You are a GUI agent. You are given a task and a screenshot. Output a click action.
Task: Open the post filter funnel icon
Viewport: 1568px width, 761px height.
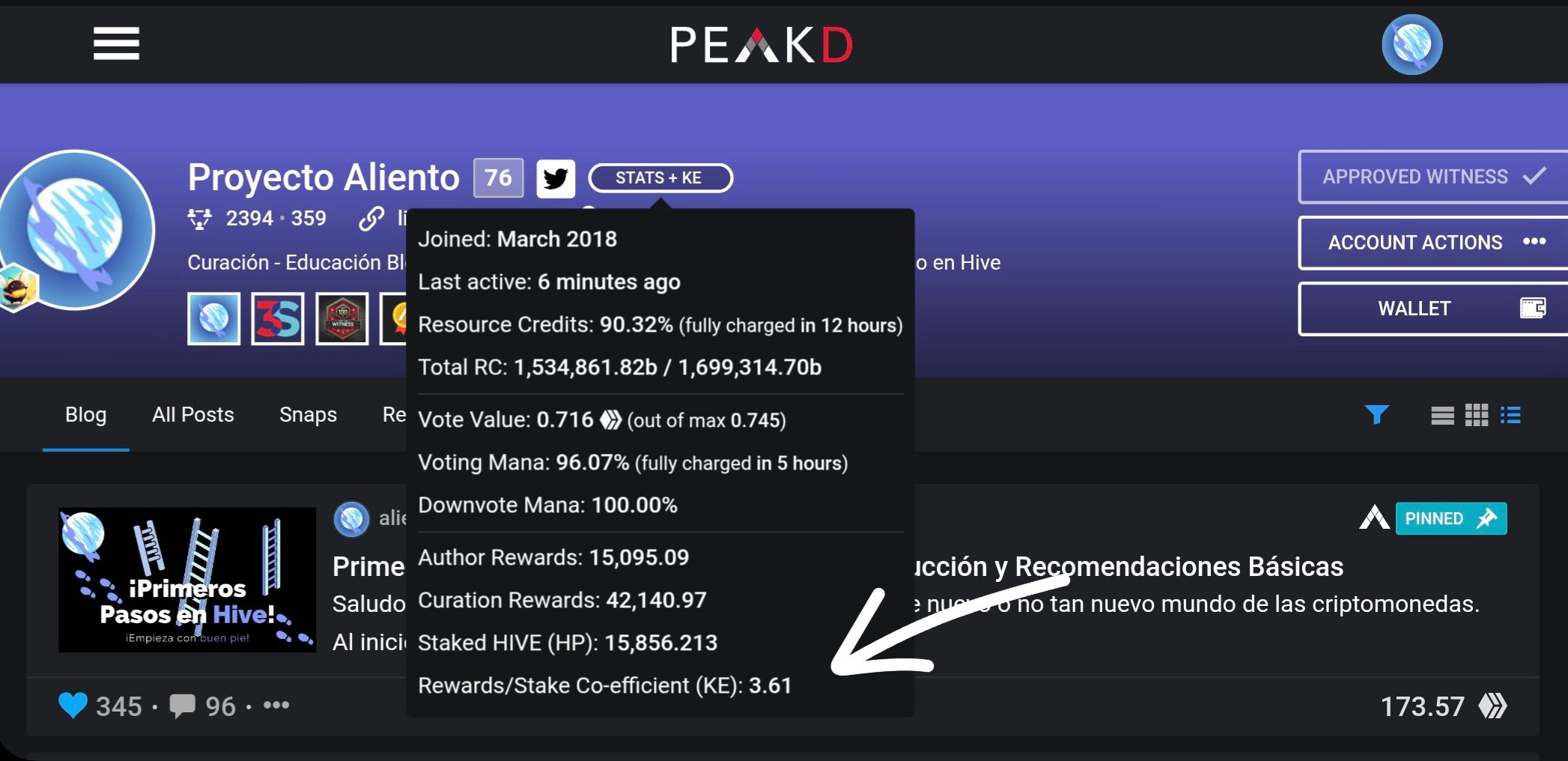click(x=1376, y=414)
